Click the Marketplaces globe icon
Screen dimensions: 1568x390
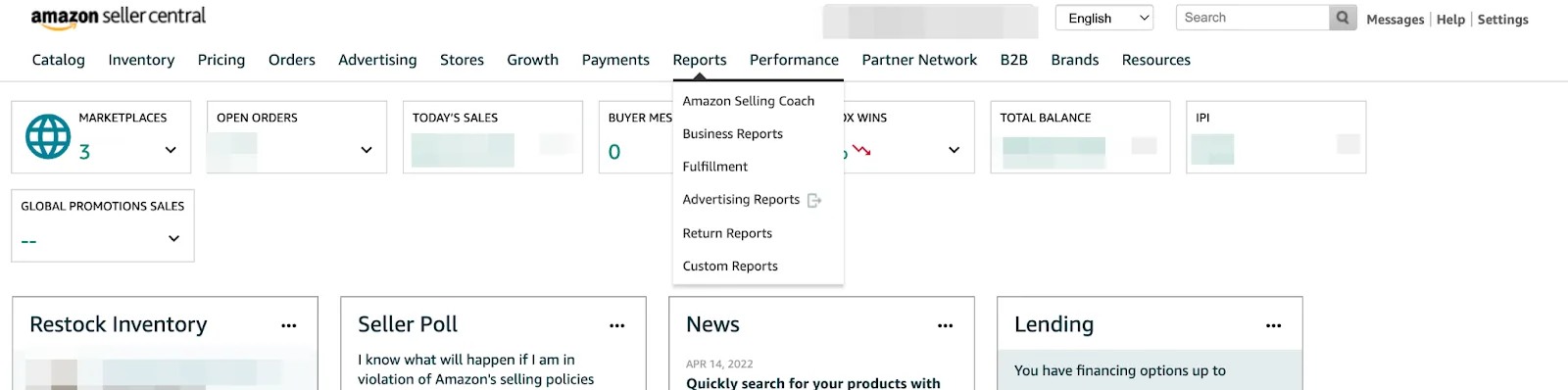coord(48,137)
